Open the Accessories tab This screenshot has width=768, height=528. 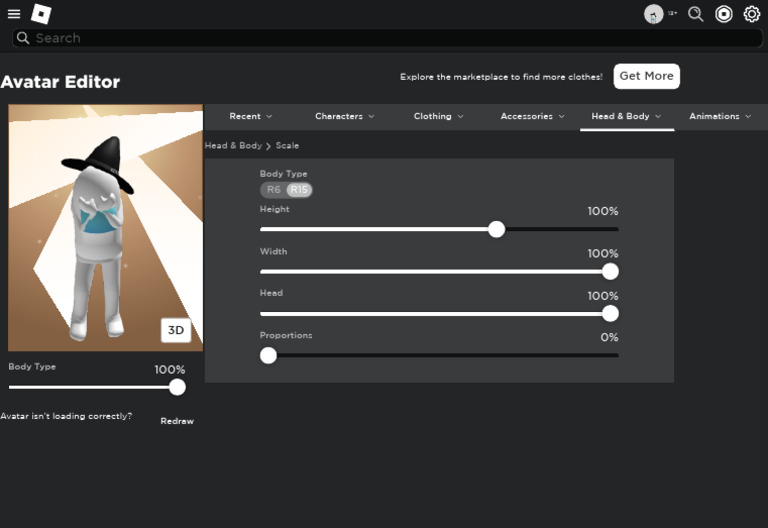click(532, 116)
